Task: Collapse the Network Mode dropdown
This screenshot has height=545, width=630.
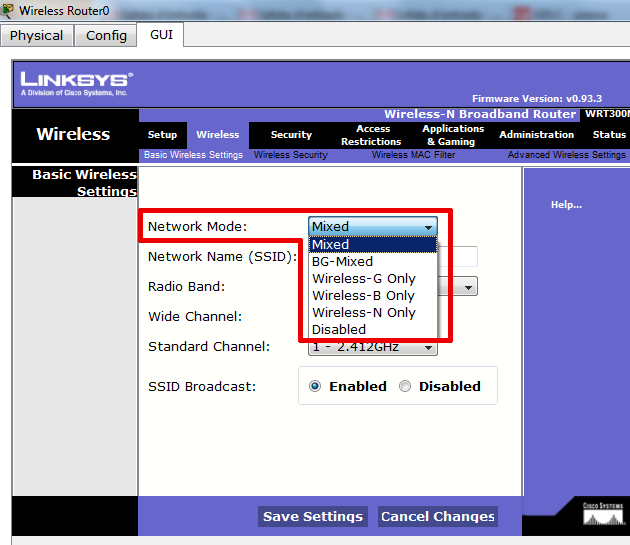Action: pos(429,227)
